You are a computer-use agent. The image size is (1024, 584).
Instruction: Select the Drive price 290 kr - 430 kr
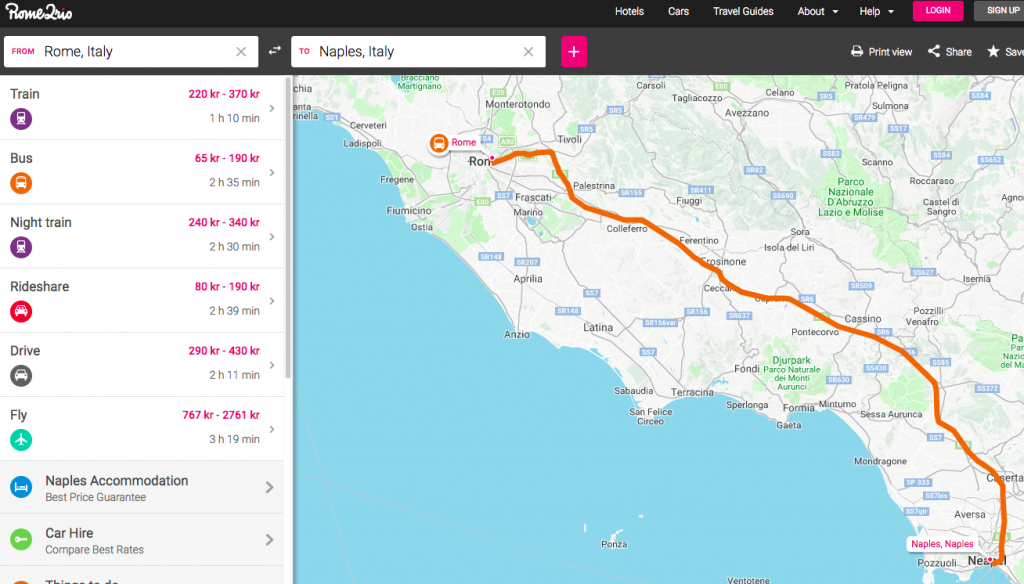(224, 351)
